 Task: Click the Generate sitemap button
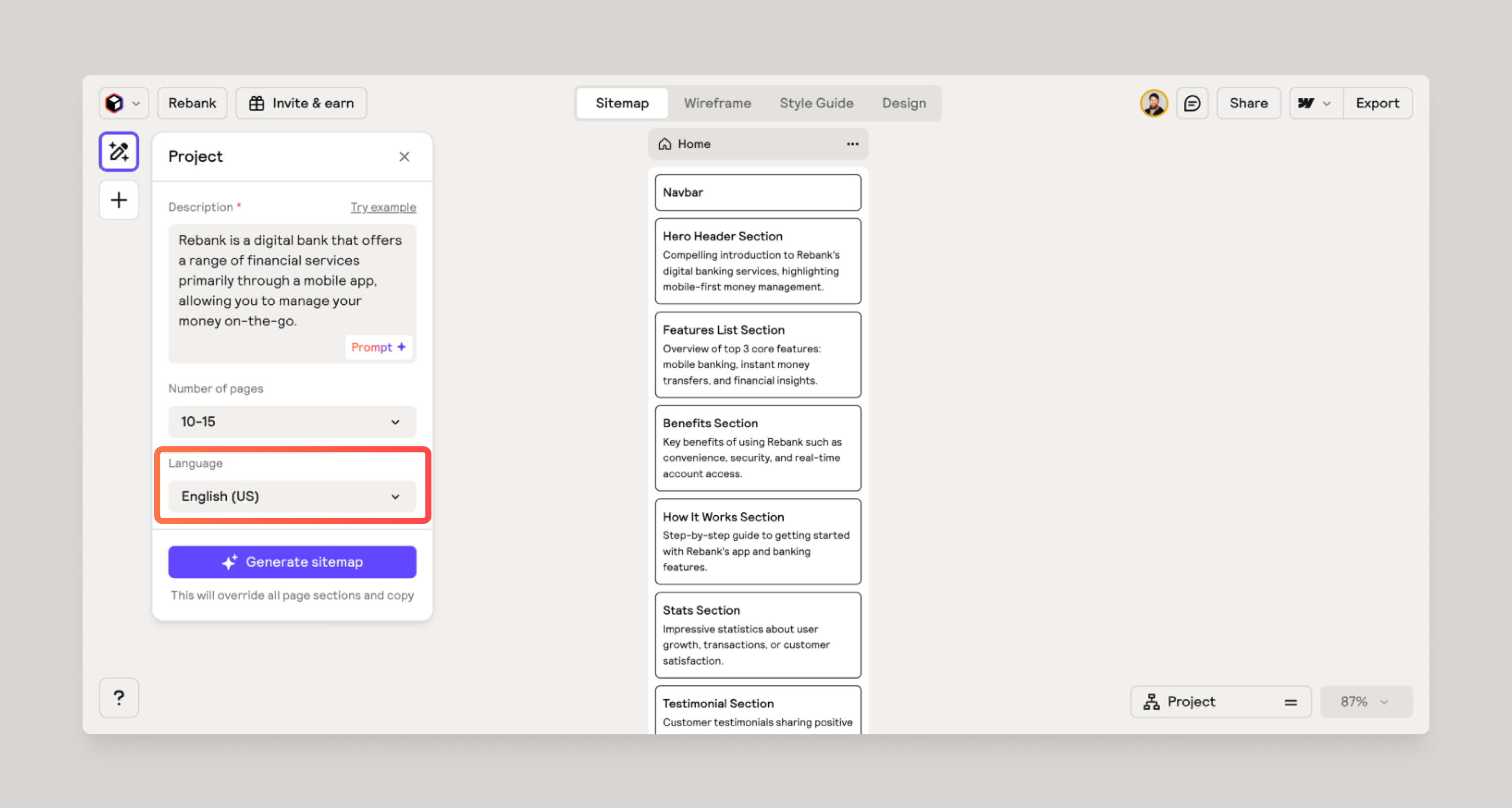pyautogui.click(x=292, y=562)
